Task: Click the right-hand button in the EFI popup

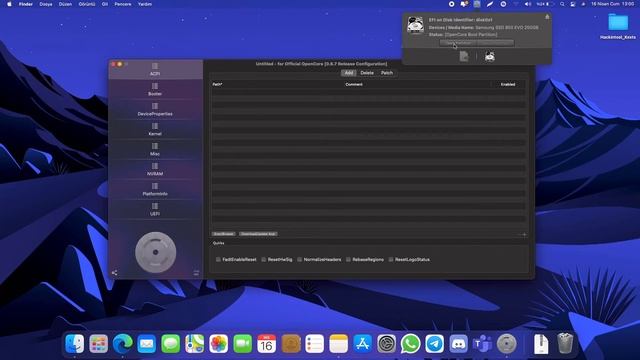Action: (495, 43)
